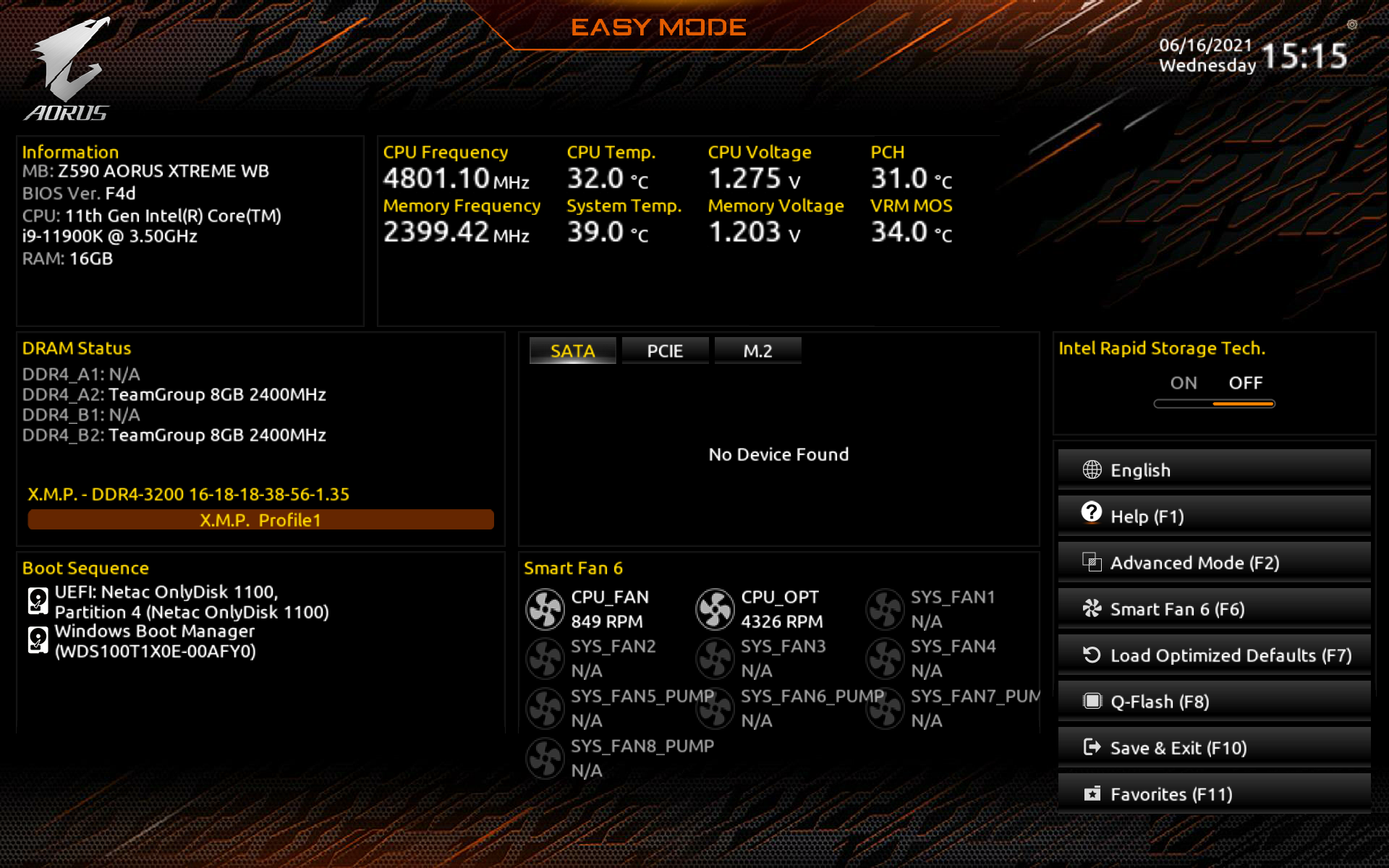Switch to the PCIE storage tab
This screenshot has height=868, width=1389.
[664, 351]
